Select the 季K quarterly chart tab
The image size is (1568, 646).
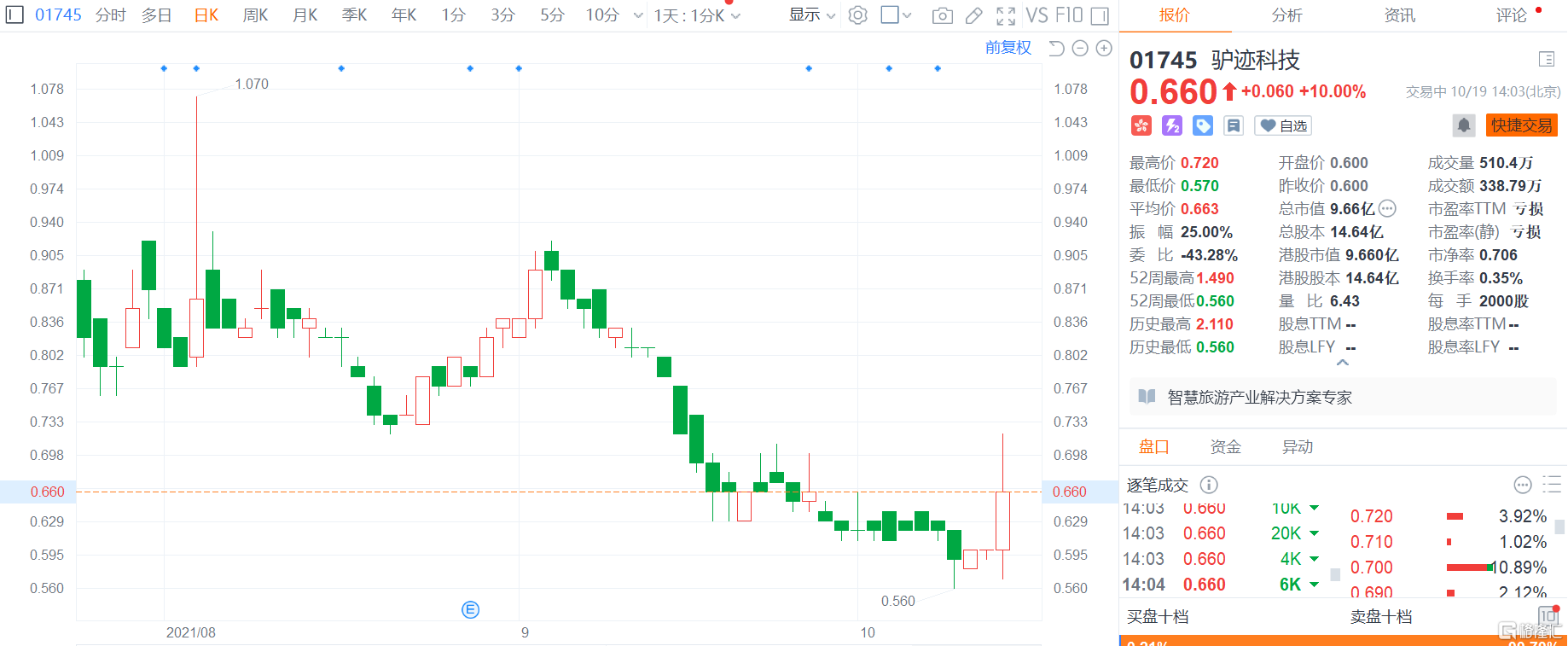tap(354, 15)
